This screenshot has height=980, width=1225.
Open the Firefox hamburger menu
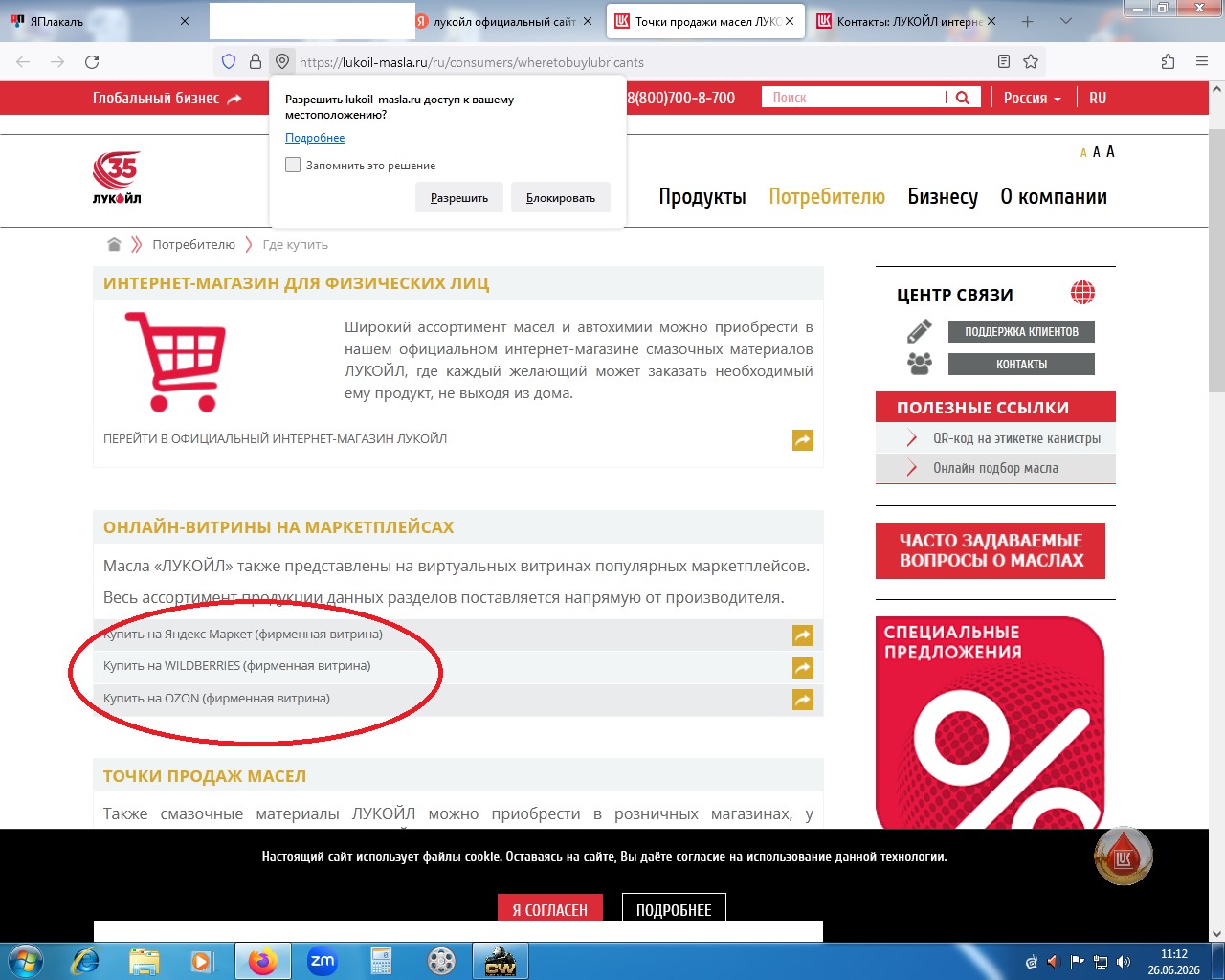click(1202, 62)
